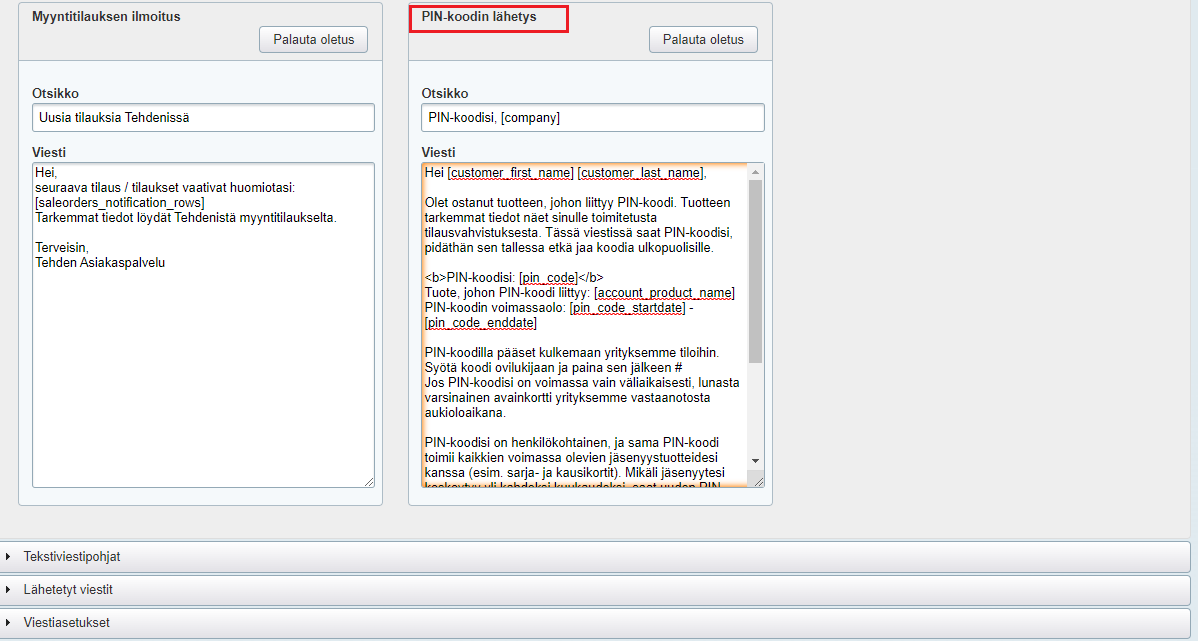1198x641 pixels.
Task: Open the Tekstiviestipohjat accordion panel
Action: pos(72,557)
